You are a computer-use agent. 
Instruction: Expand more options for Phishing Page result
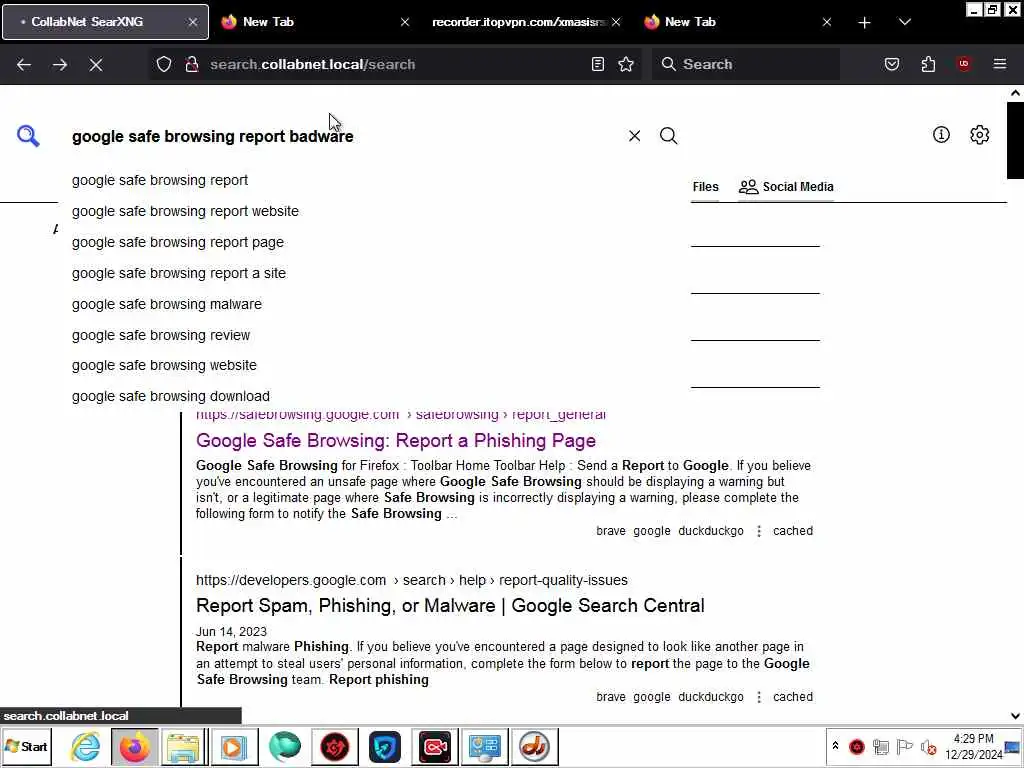pyautogui.click(x=759, y=531)
